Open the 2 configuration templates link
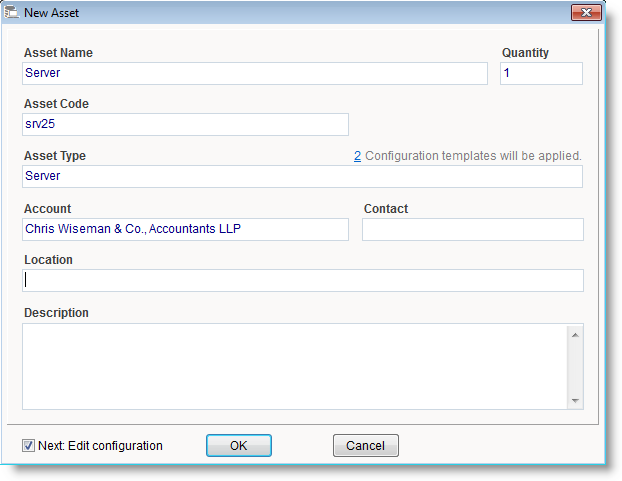Screen dimensions: 622x481 357,156
